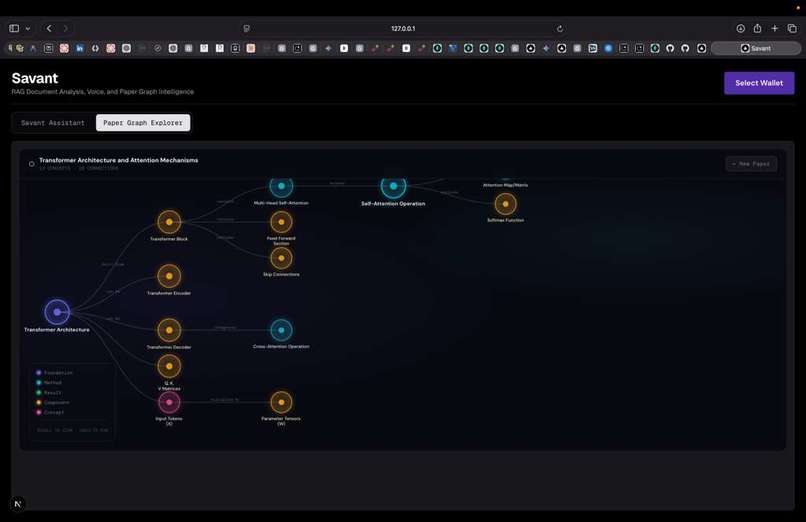The image size is (806, 522).
Task: Select the Transformer Architecture root node
Action: coord(57,312)
